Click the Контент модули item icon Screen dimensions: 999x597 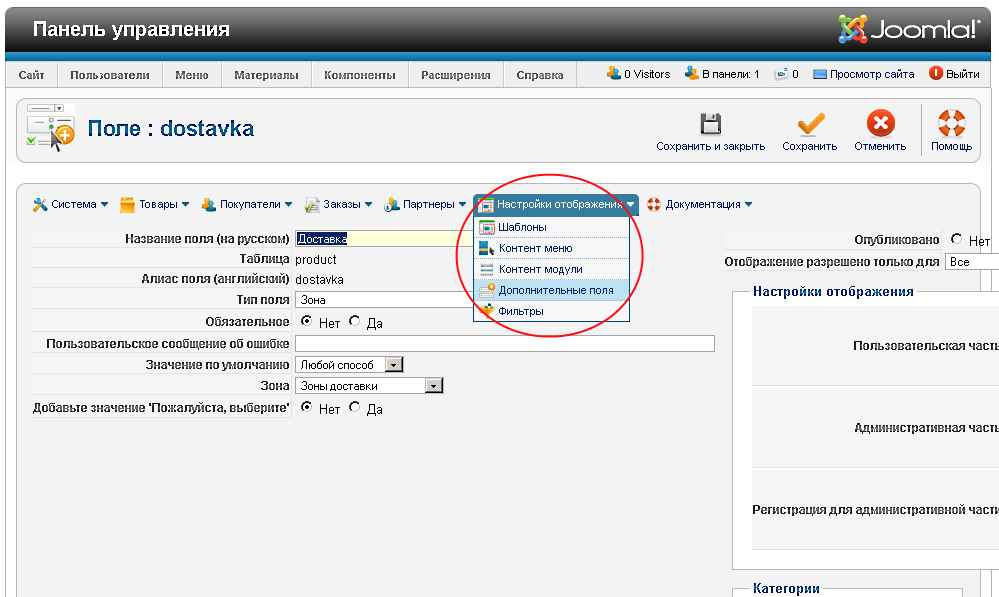point(487,270)
